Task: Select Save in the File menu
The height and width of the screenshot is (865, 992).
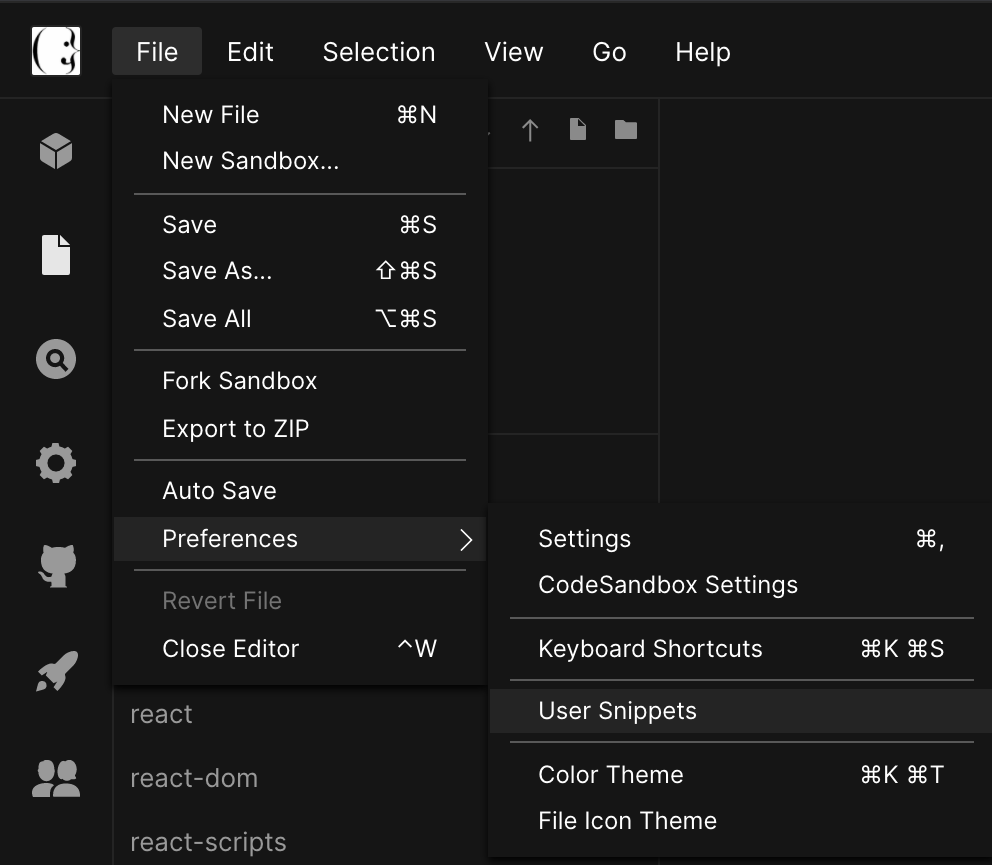Action: click(300, 225)
